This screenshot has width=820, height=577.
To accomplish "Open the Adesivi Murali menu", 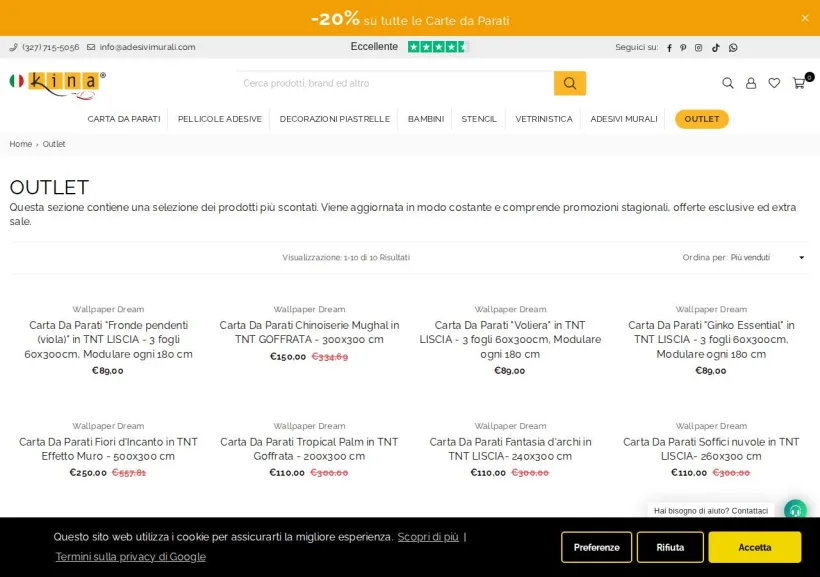I will pos(624,119).
